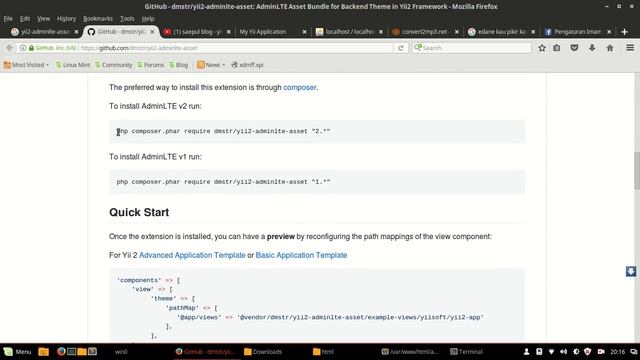Expand the Most Visited bookmarks dropdown
The image size is (640, 360).
click(x=26, y=65)
